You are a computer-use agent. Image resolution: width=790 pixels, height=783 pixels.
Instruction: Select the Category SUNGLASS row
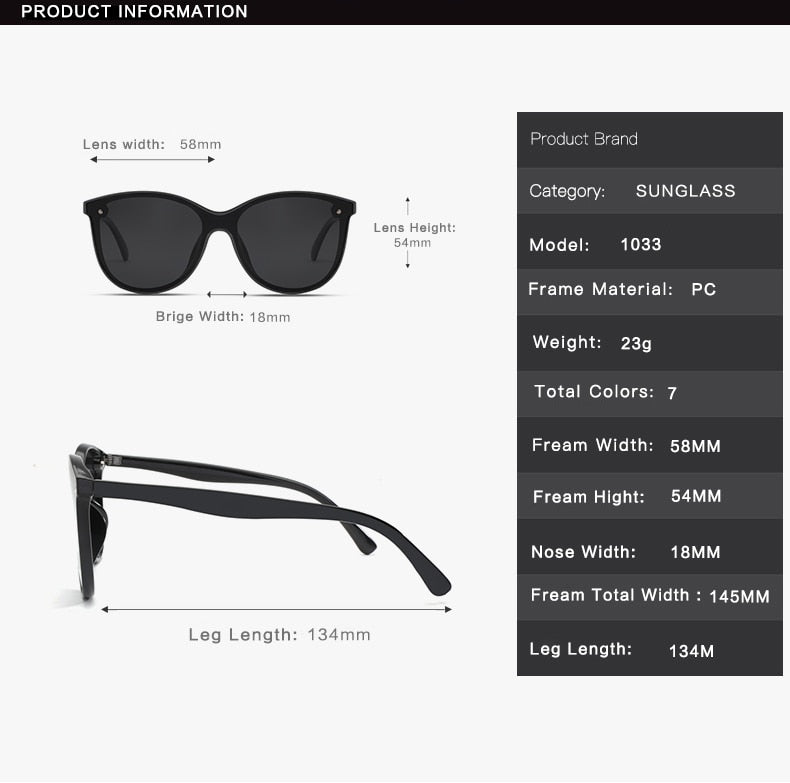649,191
